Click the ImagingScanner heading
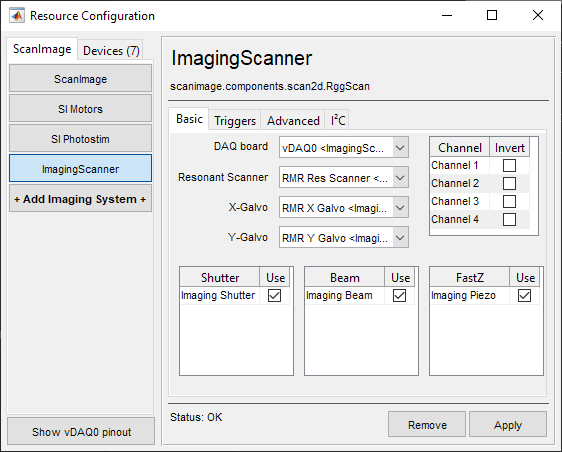Screen dimensions: 562x452 242,58
